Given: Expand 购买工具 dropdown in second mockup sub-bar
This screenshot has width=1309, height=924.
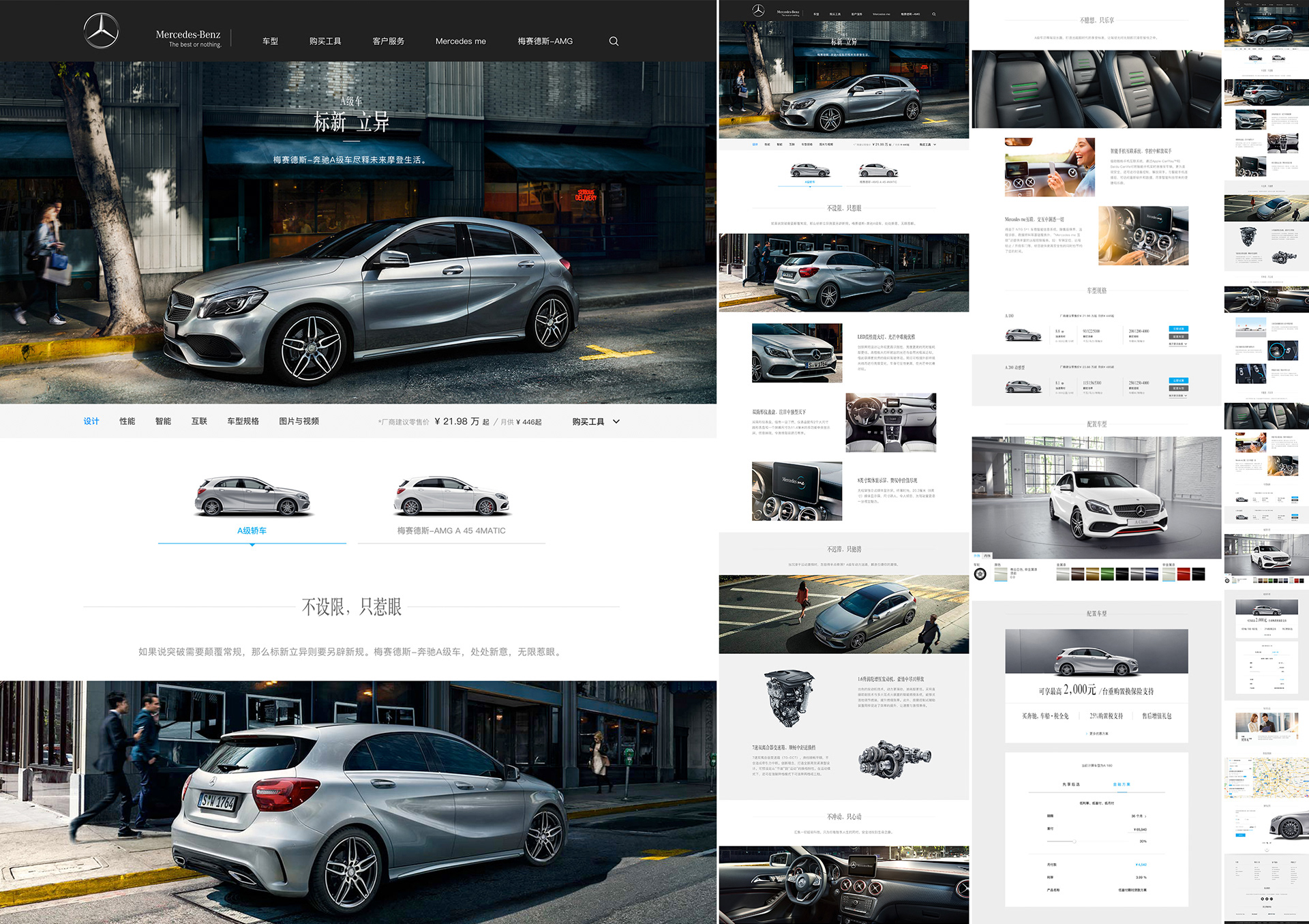Looking at the screenshot, I should coord(928,145).
